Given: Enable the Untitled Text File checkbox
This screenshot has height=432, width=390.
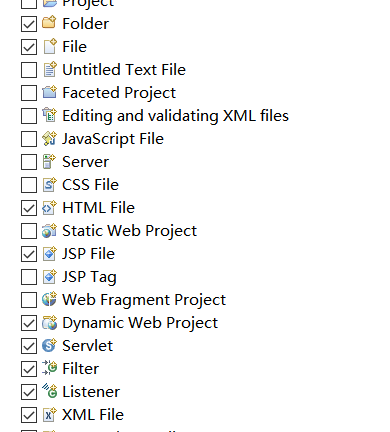Looking at the screenshot, I should [29, 70].
